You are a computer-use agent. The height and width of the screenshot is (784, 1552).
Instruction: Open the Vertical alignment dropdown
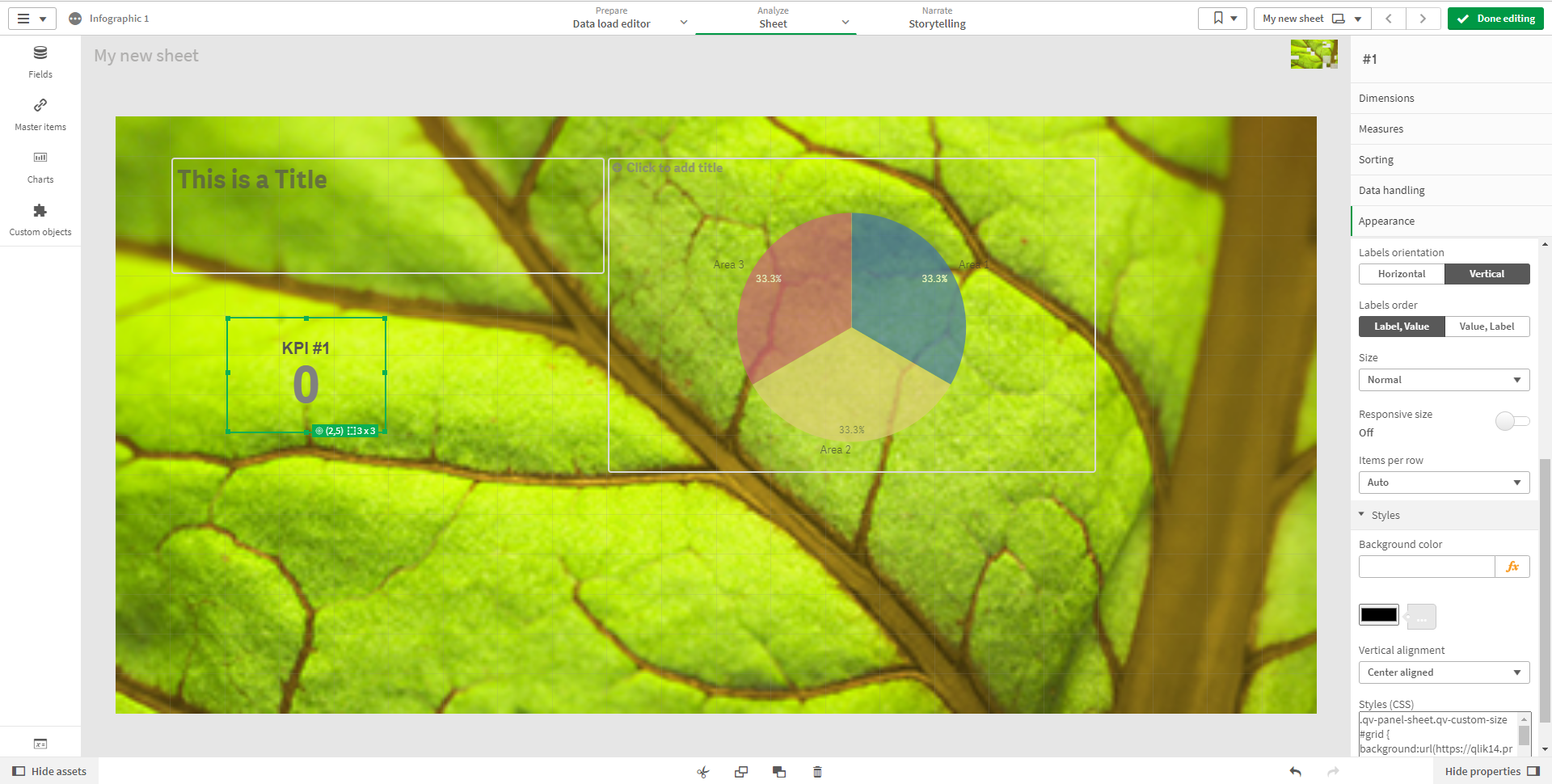[1444, 672]
